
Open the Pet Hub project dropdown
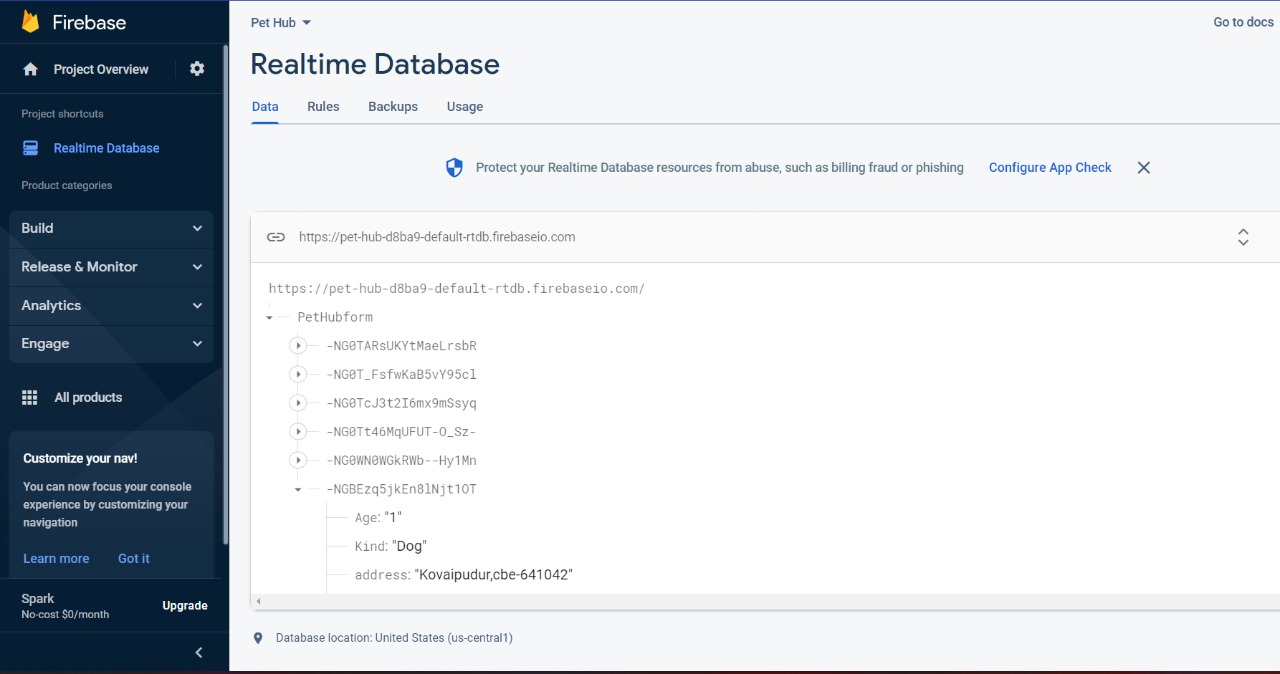281,22
